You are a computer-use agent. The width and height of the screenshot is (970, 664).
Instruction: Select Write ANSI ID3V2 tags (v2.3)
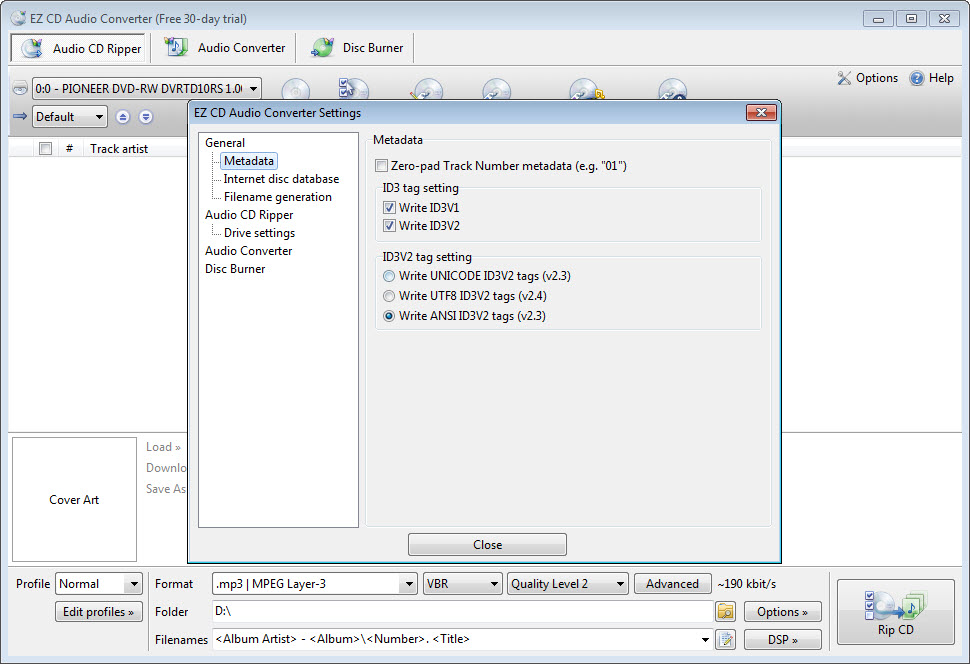coord(388,316)
